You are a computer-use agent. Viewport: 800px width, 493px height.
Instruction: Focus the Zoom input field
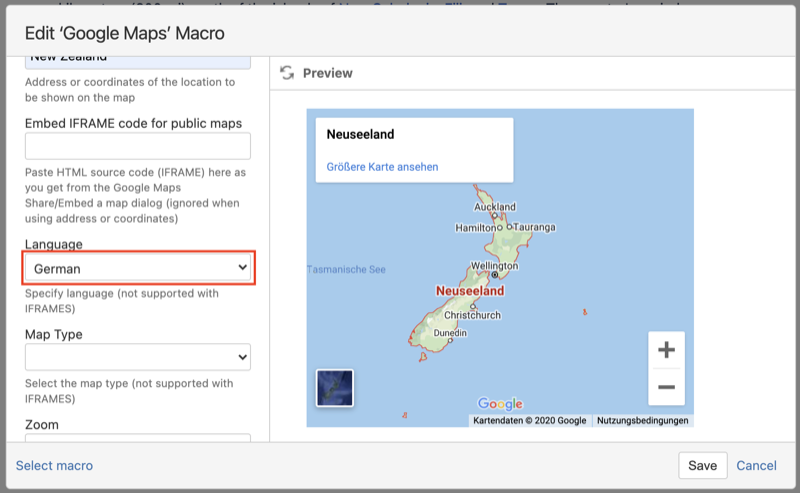[138, 440]
